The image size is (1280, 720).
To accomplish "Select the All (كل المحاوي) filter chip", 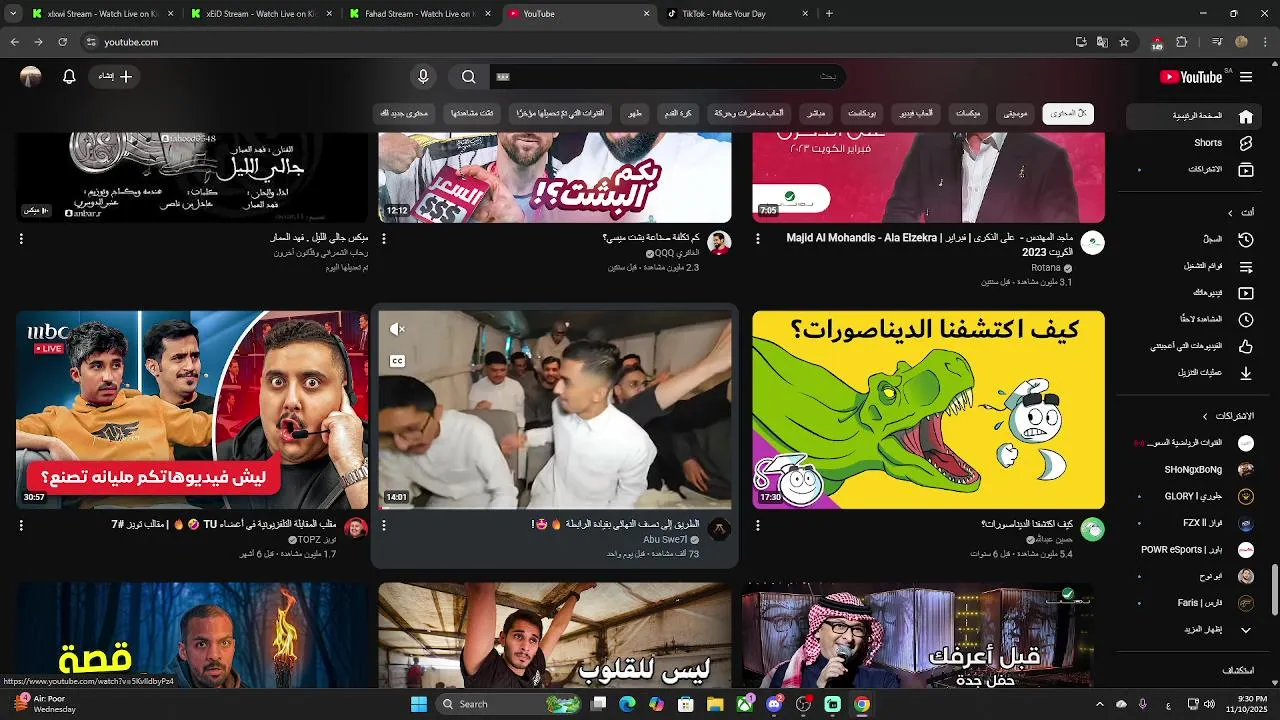I will (x=1068, y=113).
